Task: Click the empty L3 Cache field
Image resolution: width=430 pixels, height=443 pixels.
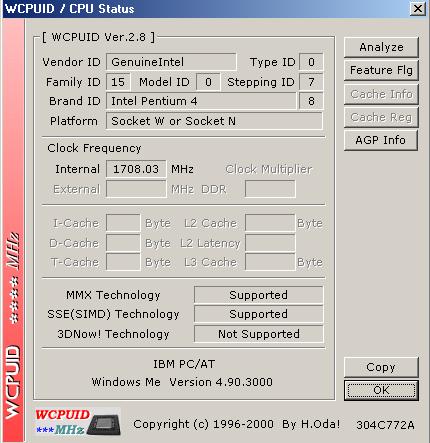Action: (270, 262)
